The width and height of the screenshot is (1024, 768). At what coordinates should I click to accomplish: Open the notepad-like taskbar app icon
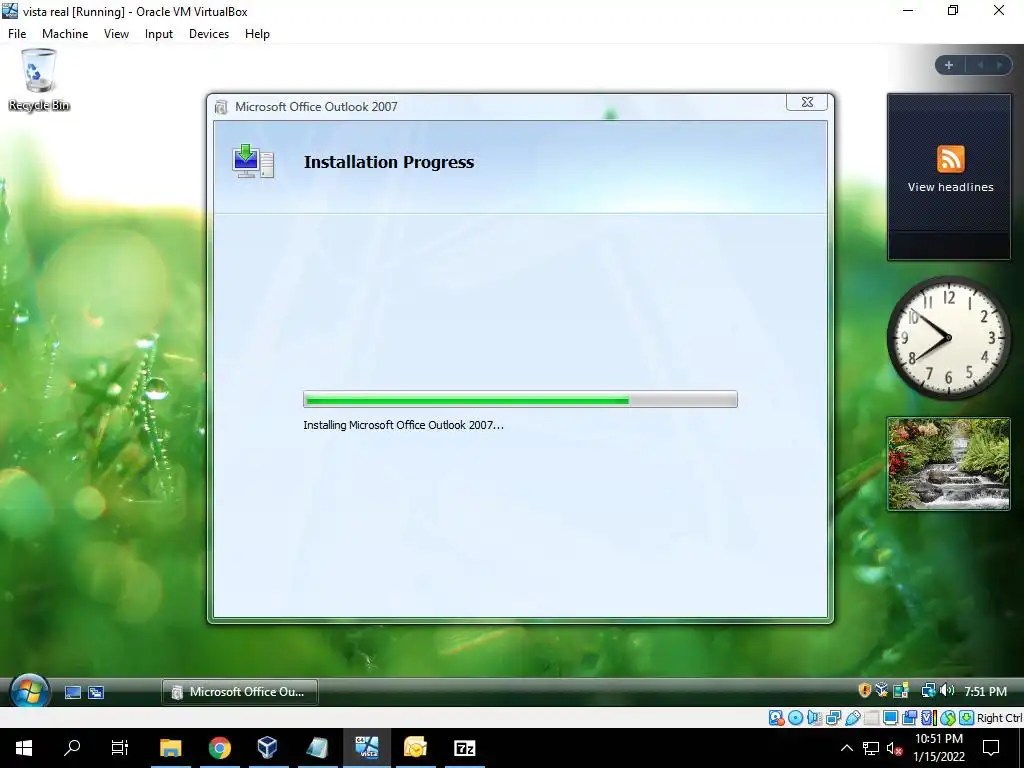coord(317,748)
